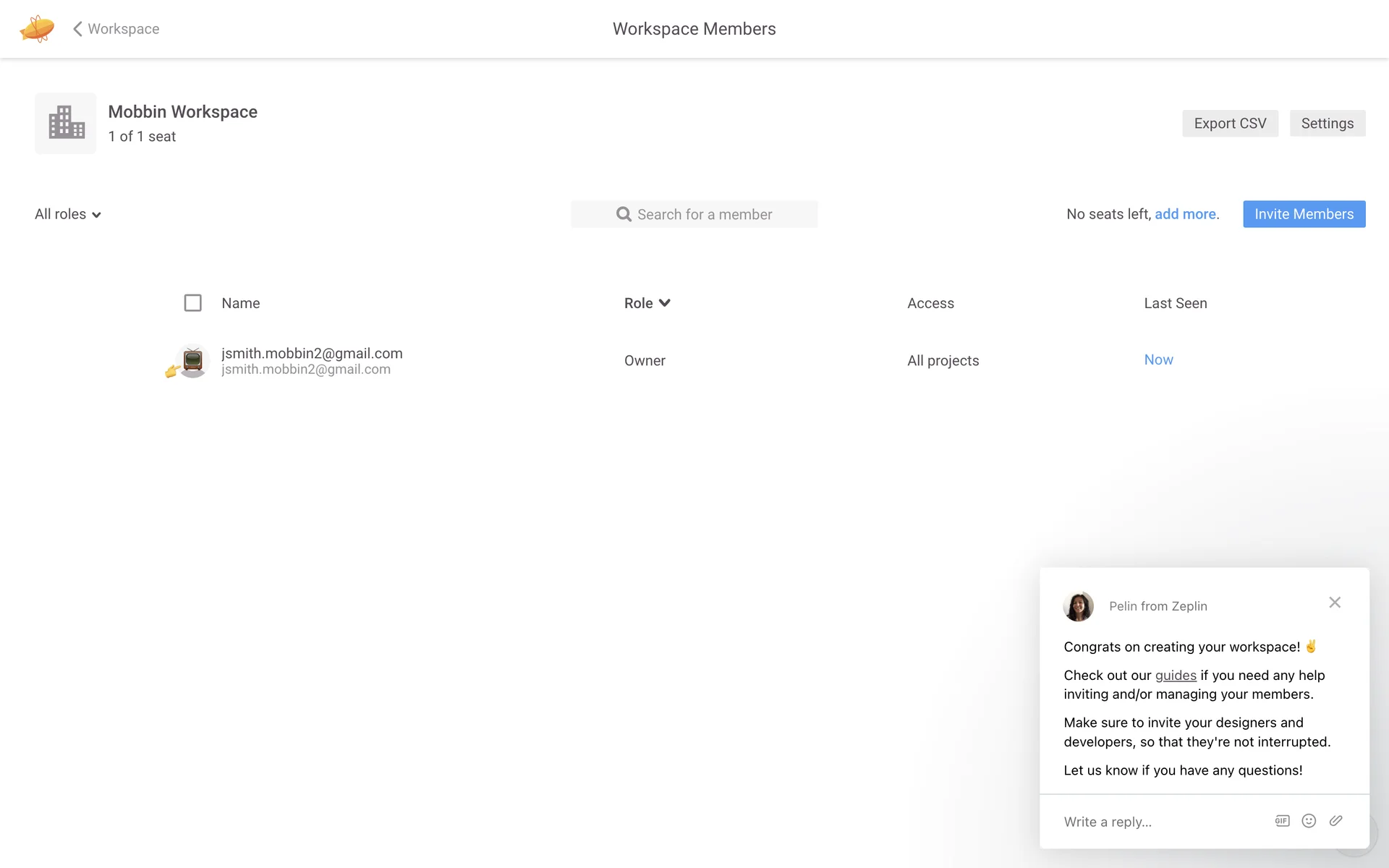
Task: Click the Zeplin blimp logo
Action: [37, 28]
